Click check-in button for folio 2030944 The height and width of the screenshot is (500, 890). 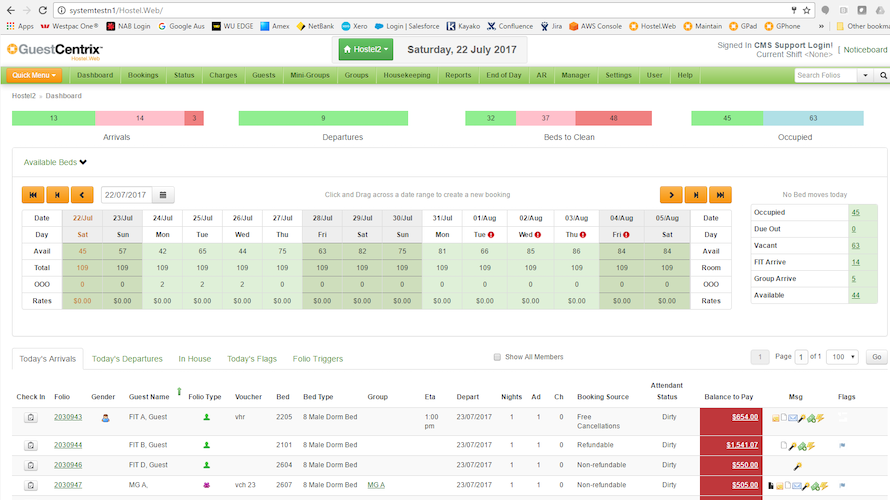tap(31, 446)
